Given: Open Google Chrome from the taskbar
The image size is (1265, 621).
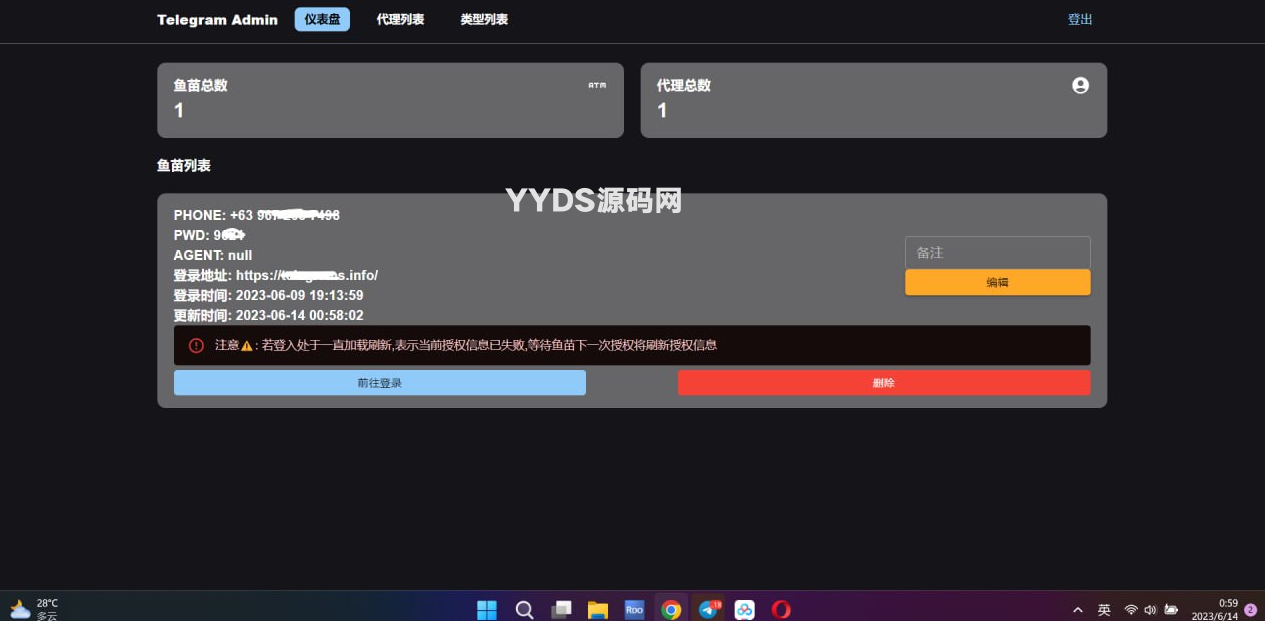Looking at the screenshot, I should tap(671, 609).
